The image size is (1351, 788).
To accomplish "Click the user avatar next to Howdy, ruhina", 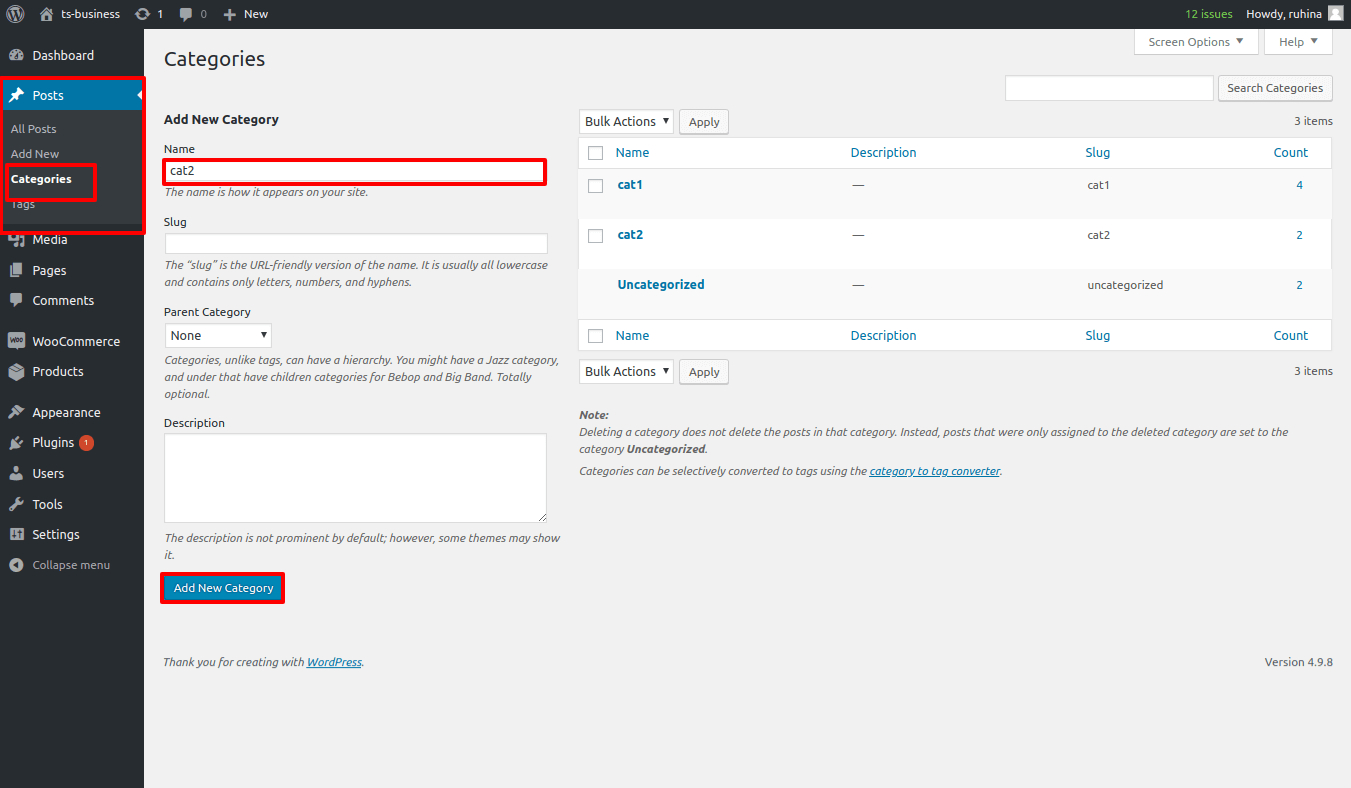I will coord(1335,14).
